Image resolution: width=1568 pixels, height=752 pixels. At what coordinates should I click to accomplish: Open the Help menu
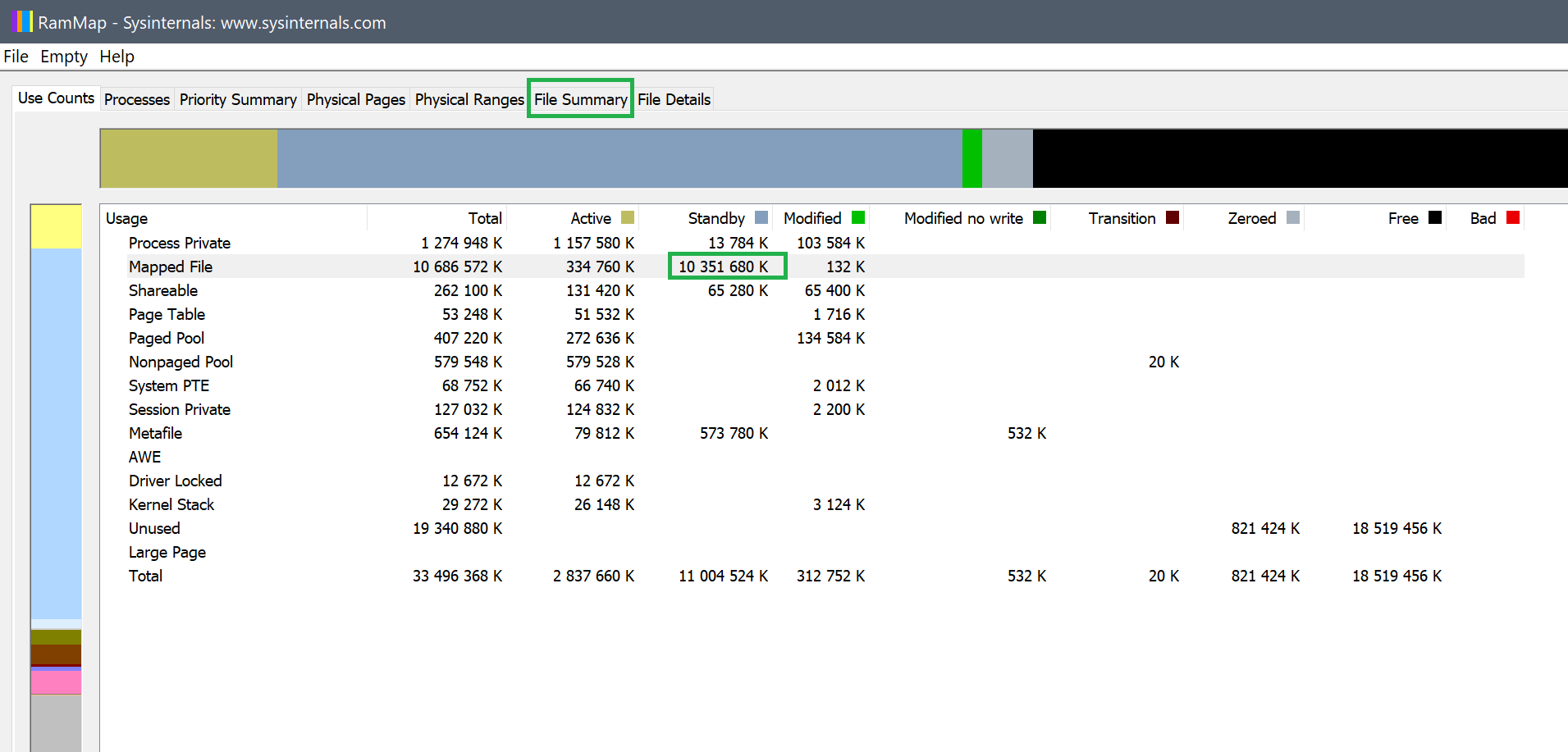117,57
